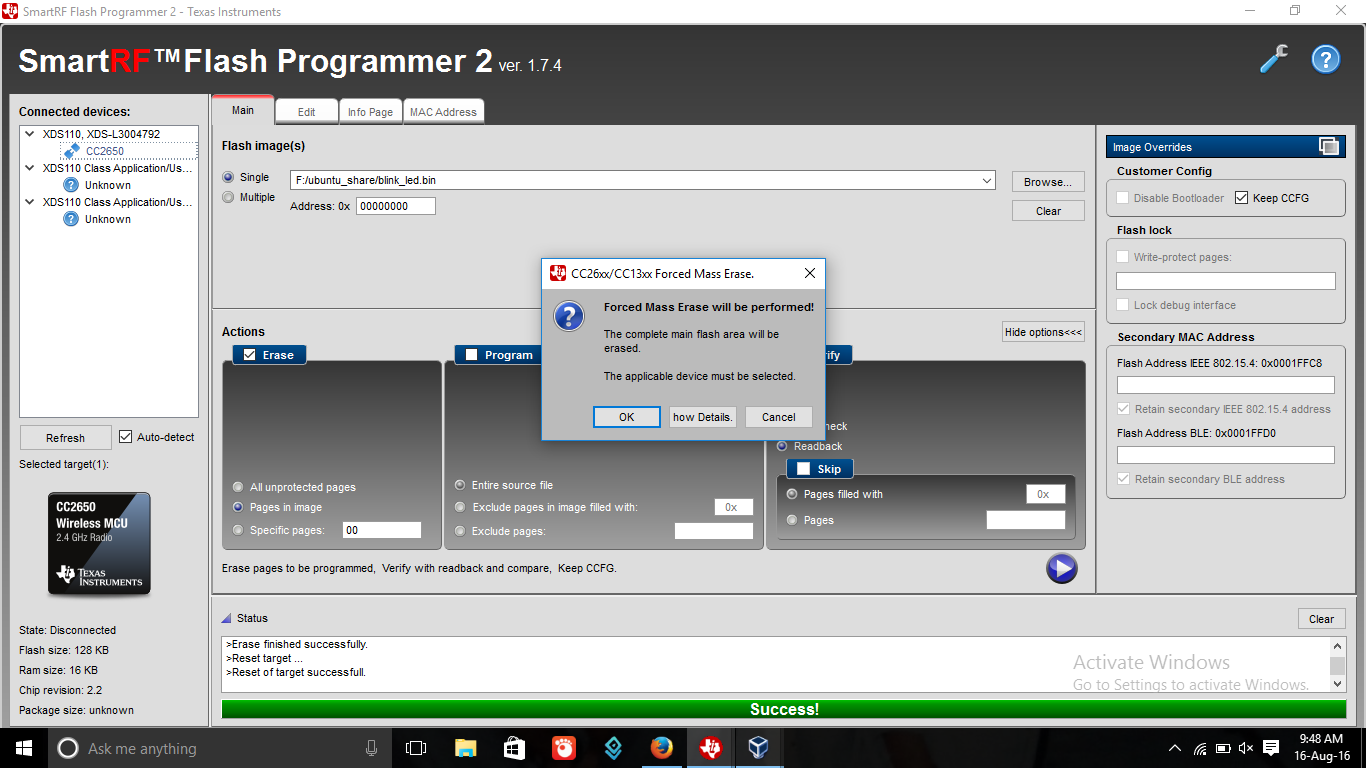This screenshot has height=768, width=1366.
Task: Choose Exclude pages in image filled with
Action: [x=460, y=507]
